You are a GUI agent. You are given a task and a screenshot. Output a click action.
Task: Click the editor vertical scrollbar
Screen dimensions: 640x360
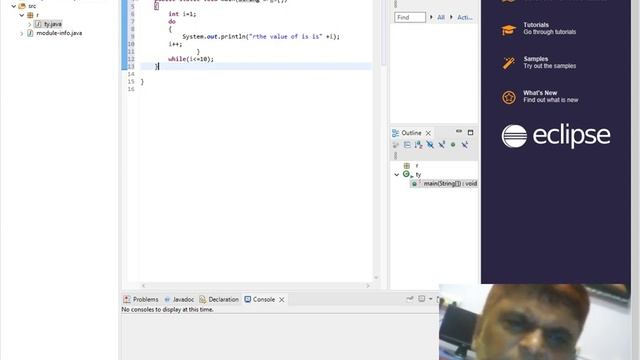coord(383,33)
